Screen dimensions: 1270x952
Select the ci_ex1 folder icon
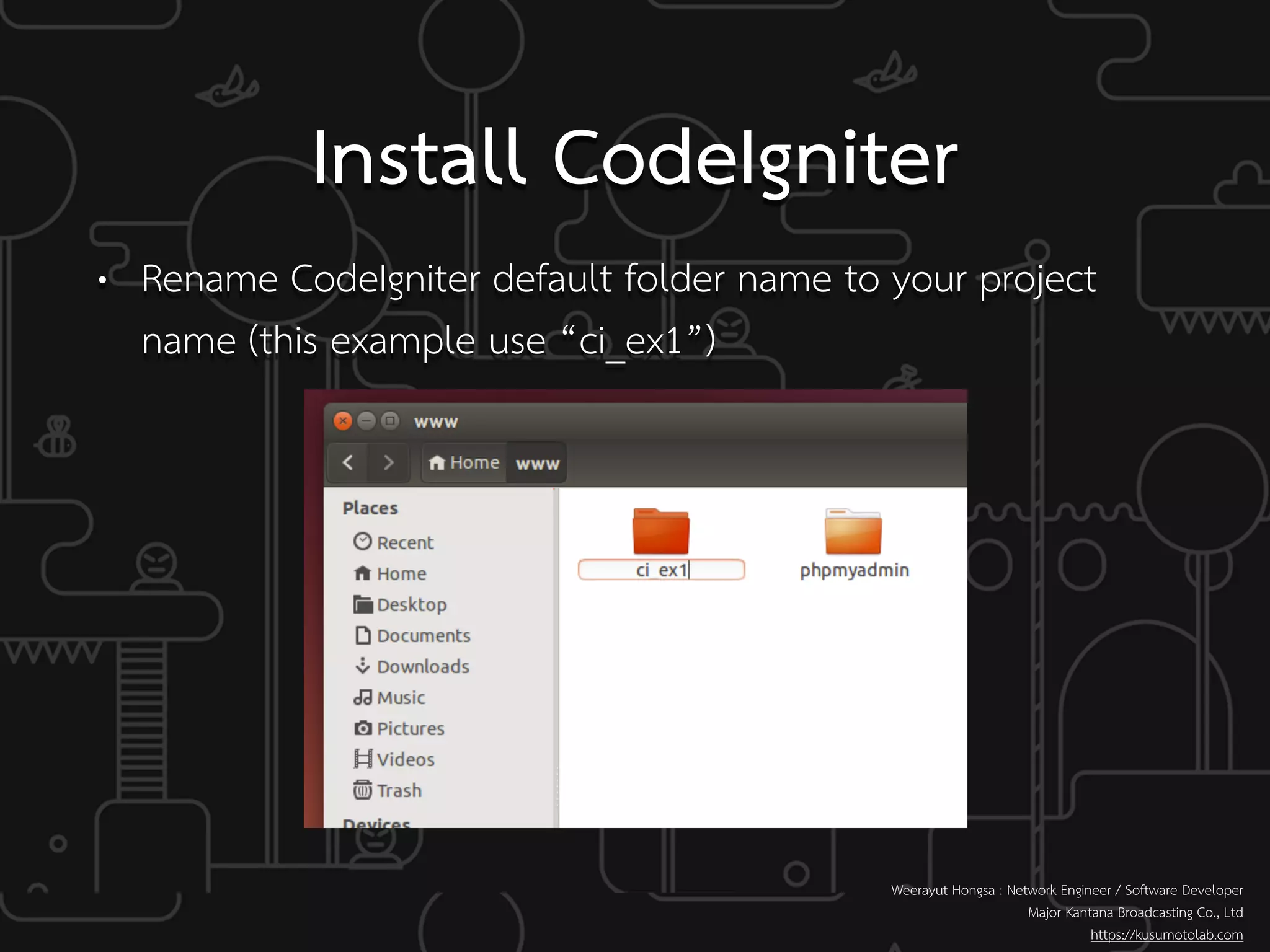(661, 531)
